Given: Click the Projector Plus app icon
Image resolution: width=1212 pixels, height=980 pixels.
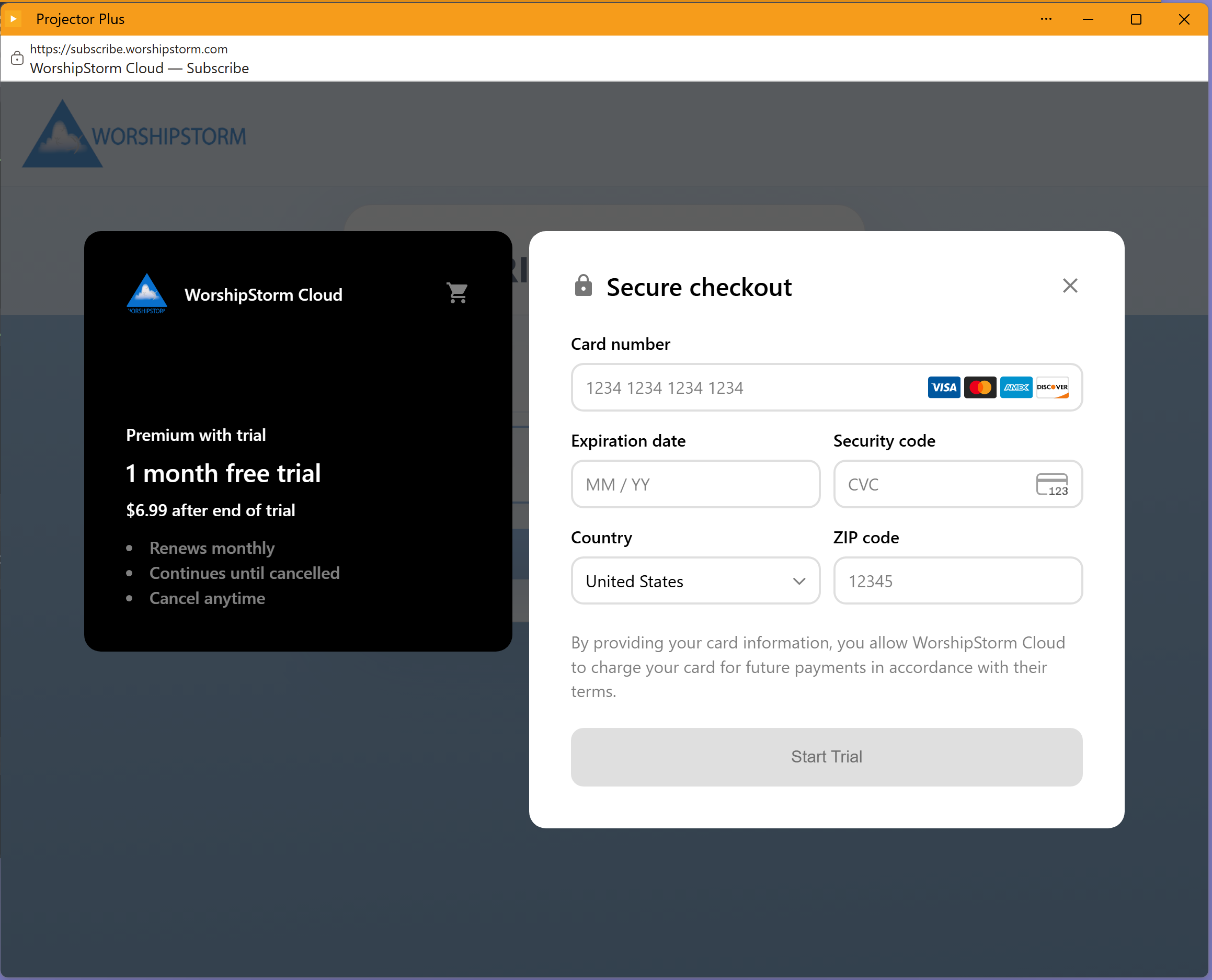Looking at the screenshot, I should pos(13,19).
